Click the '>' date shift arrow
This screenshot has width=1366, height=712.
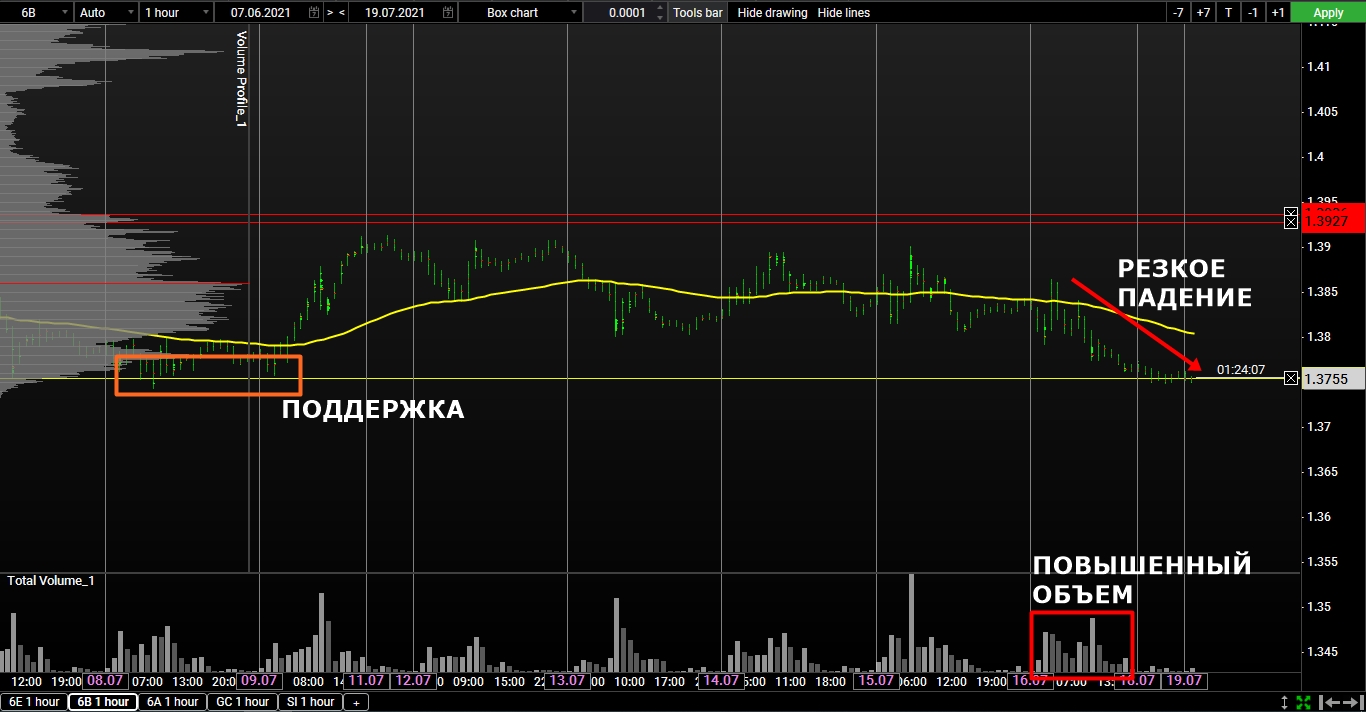[330, 13]
